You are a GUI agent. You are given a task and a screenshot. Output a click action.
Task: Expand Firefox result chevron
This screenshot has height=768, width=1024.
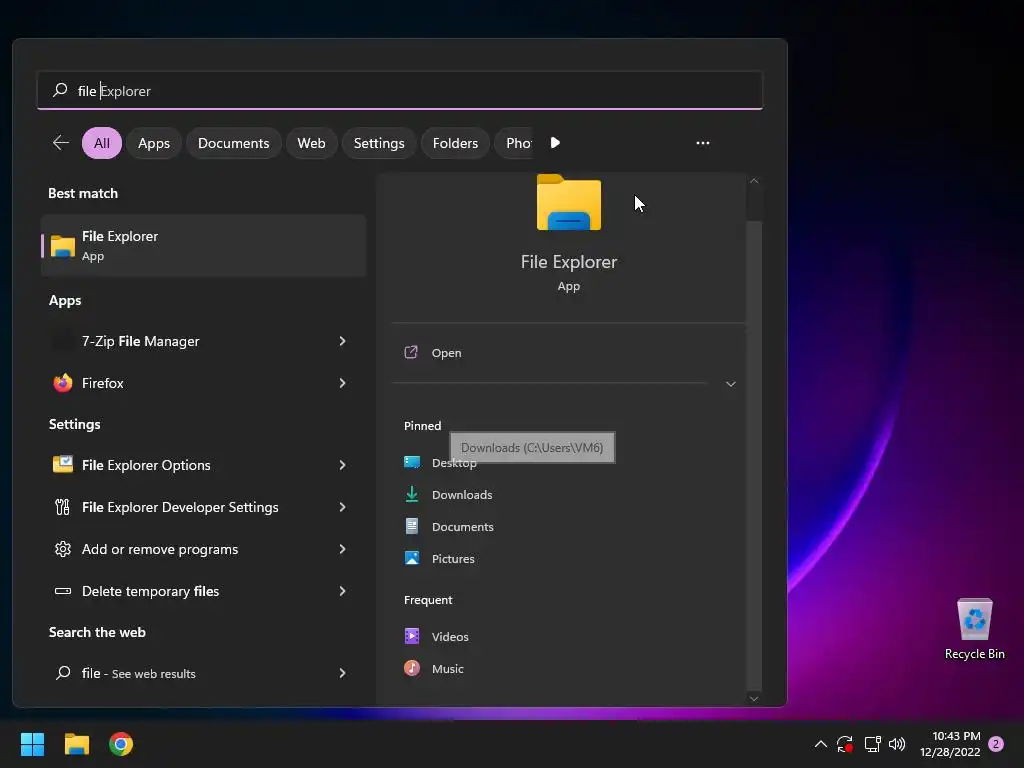coord(342,383)
